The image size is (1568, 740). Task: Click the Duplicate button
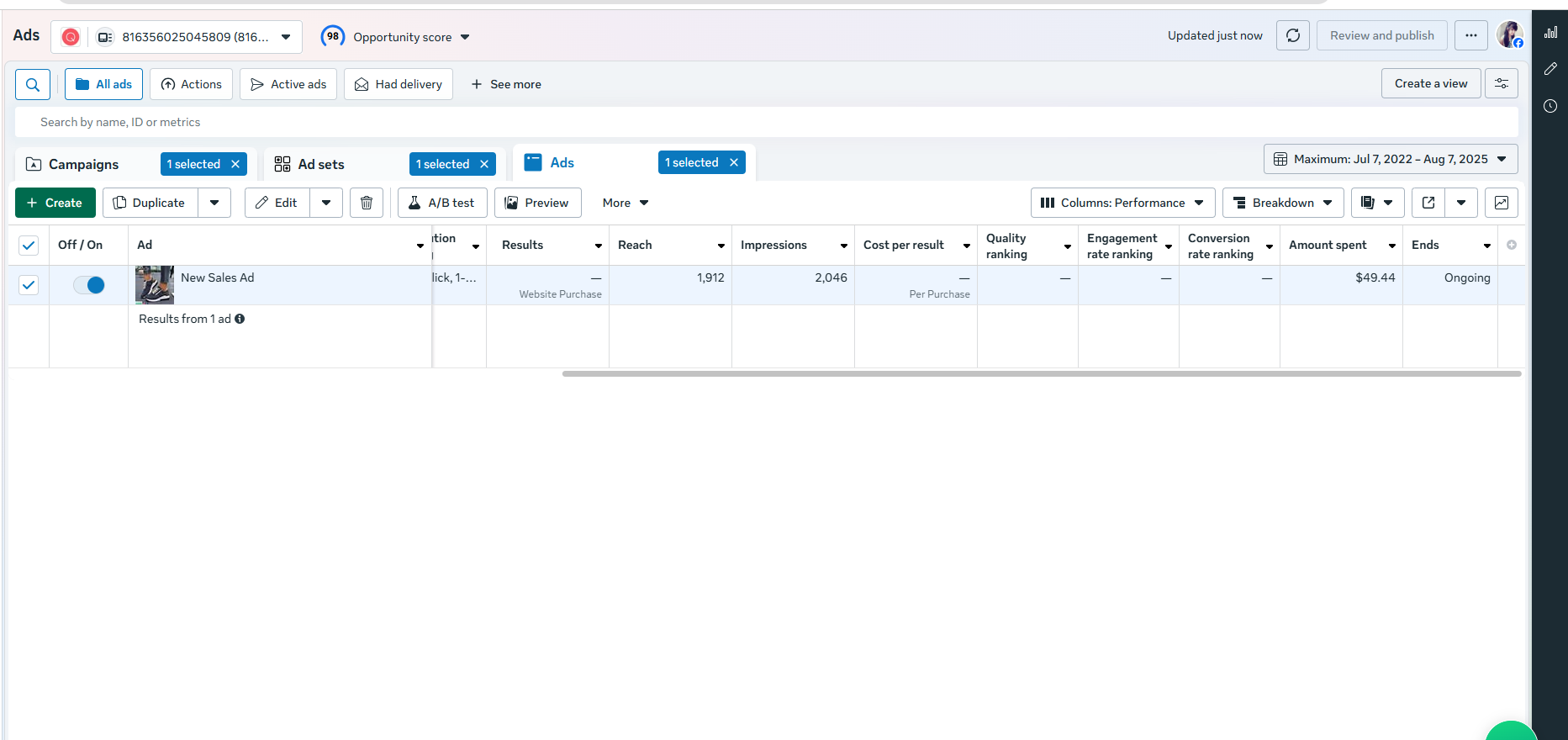pyautogui.click(x=150, y=203)
